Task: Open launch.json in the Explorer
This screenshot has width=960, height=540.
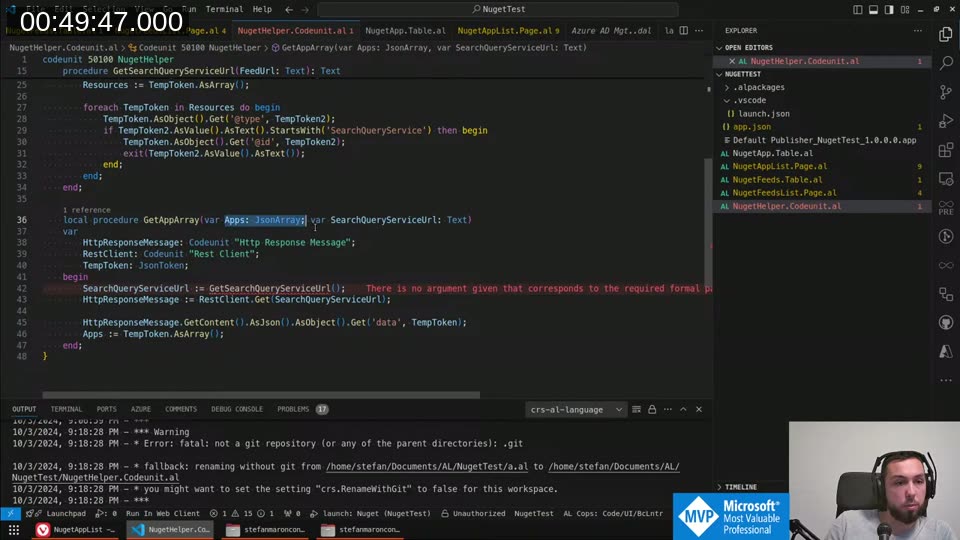Action: (x=763, y=114)
